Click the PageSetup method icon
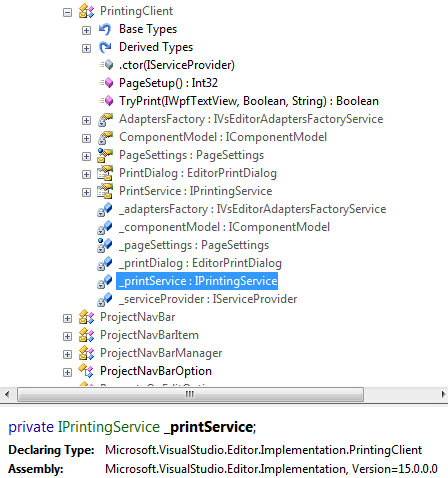Viewport: 448px width, 478px height. tap(106, 83)
